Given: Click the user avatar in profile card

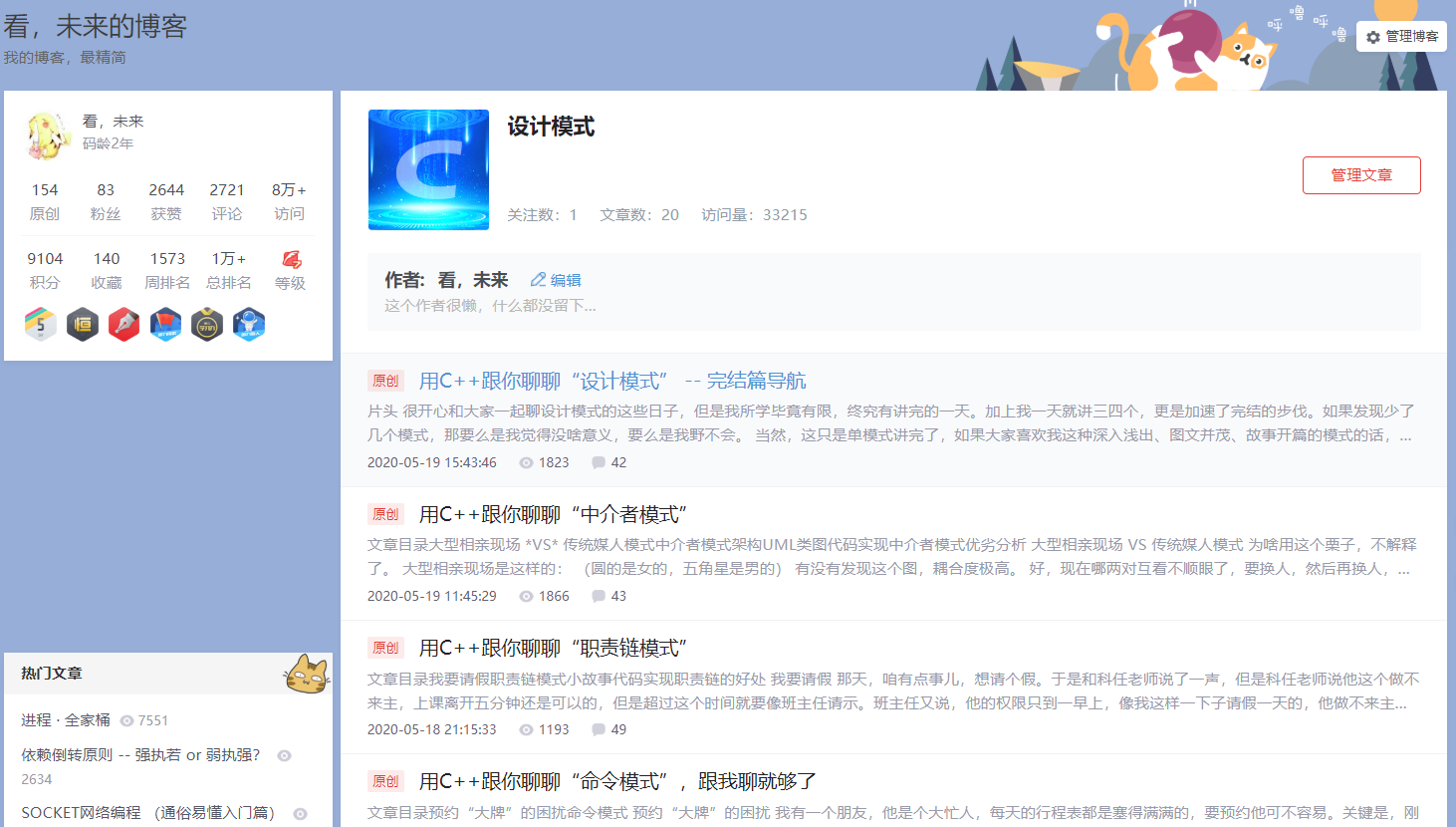Looking at the screenshot, I should [47, 135].
